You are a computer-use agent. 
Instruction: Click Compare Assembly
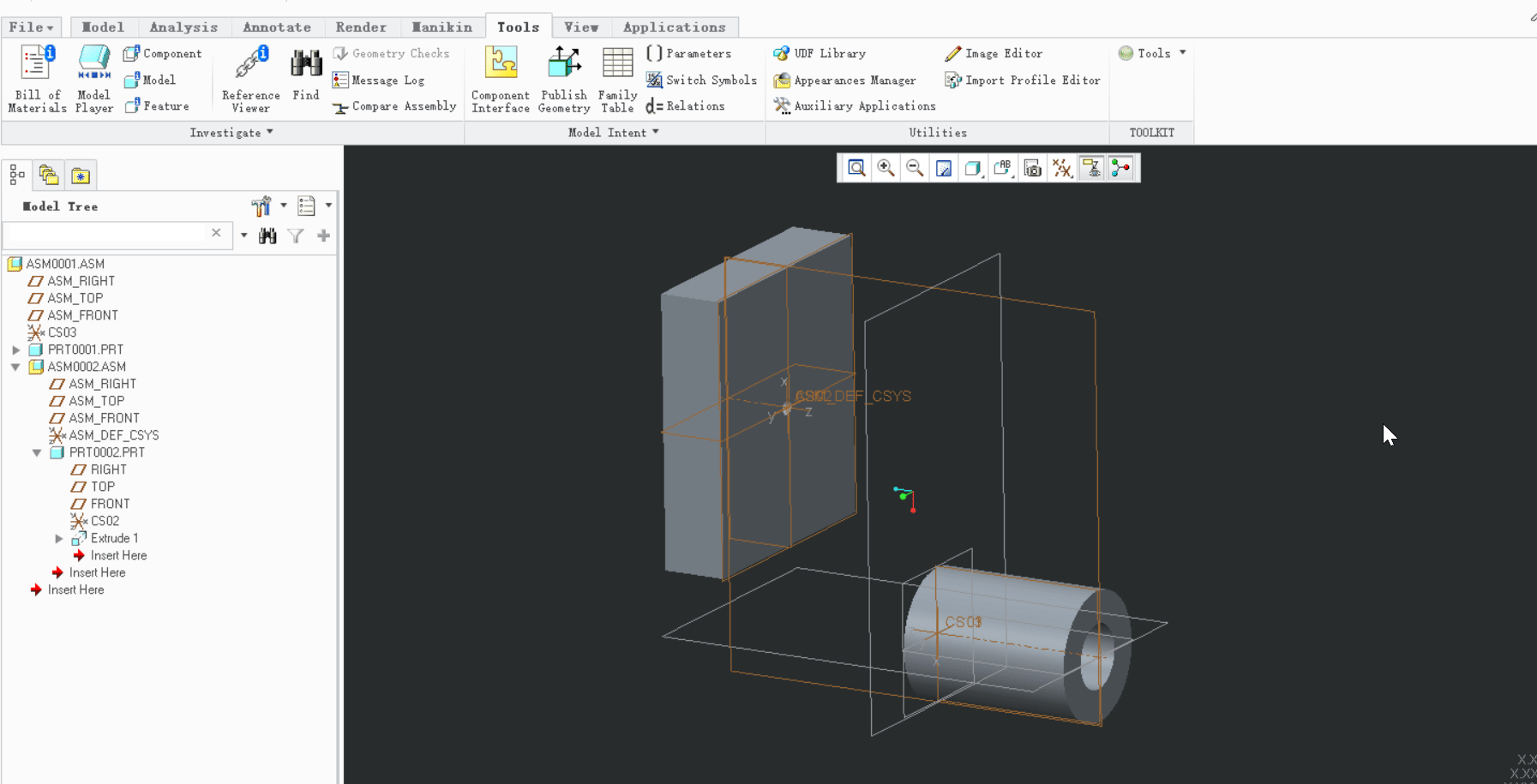[x=394, y=106]
